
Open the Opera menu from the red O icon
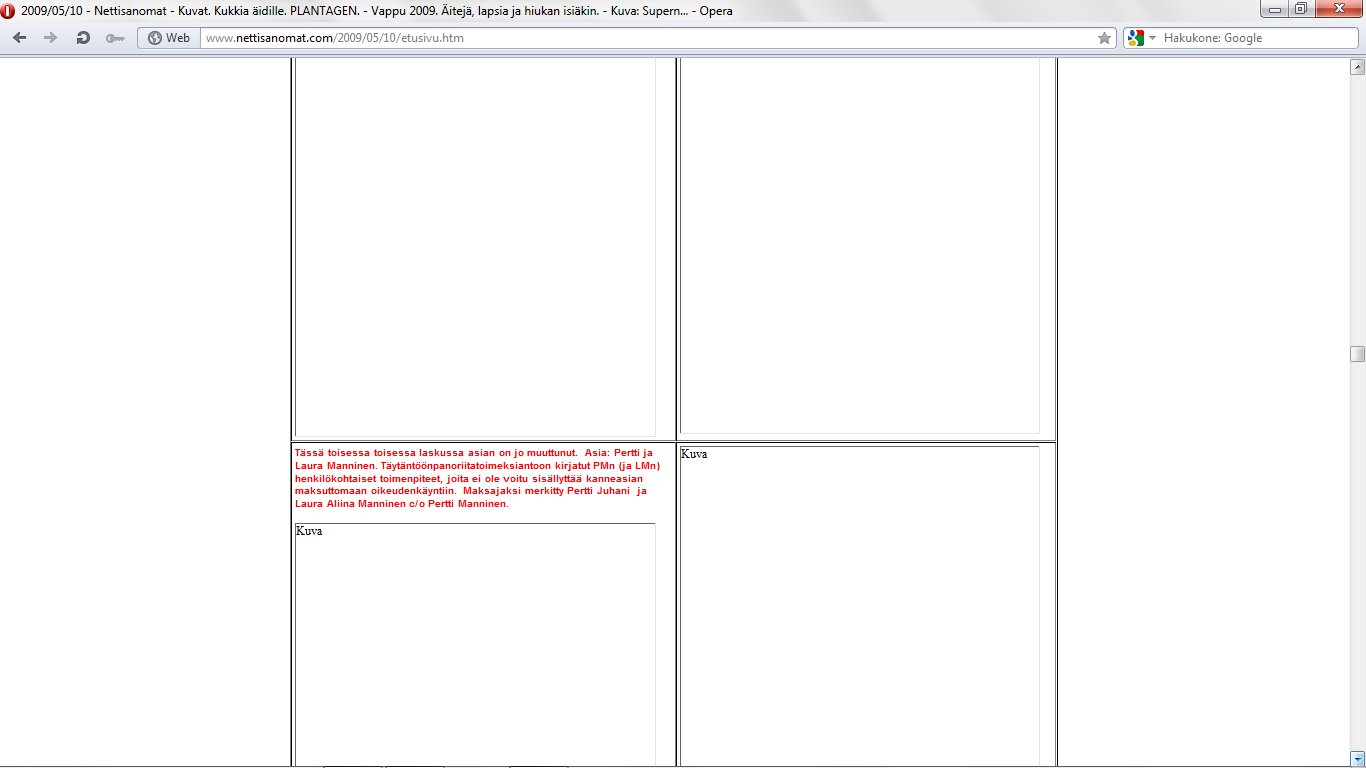click(9, 11)
